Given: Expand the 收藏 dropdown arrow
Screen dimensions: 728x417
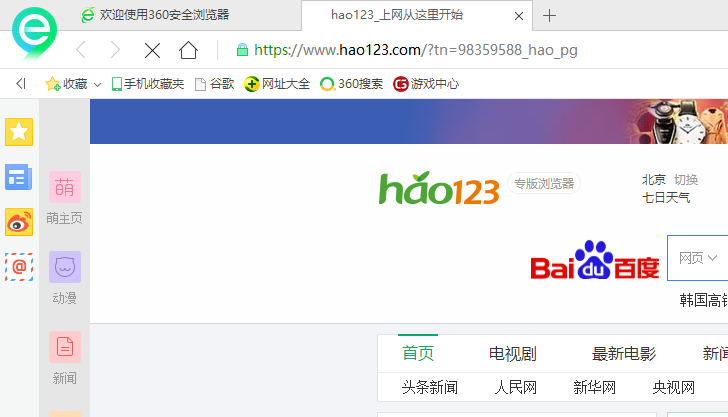Looking at the screenshot, I should (x=97, y=85).
